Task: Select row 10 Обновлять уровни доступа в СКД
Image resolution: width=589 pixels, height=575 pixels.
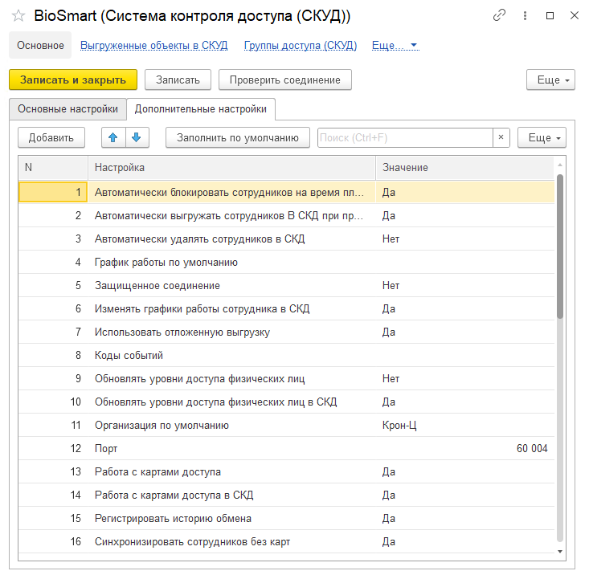Action: pyautogui.click(x=286, y=402)
